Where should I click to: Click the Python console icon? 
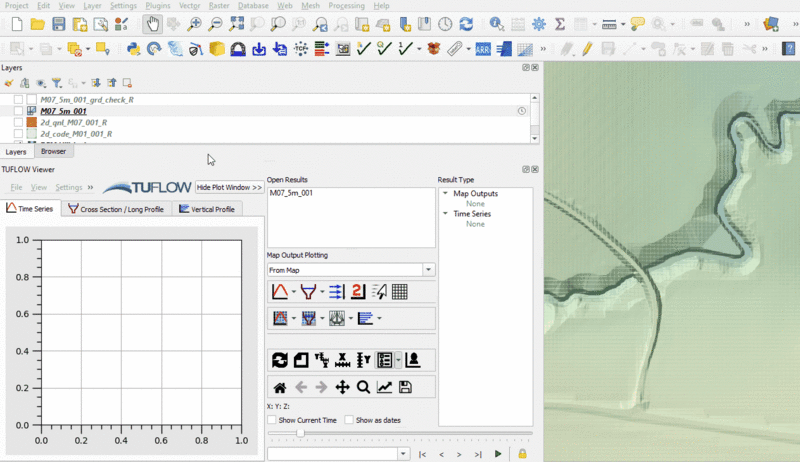pyautogui.click(x=133, y=48)
